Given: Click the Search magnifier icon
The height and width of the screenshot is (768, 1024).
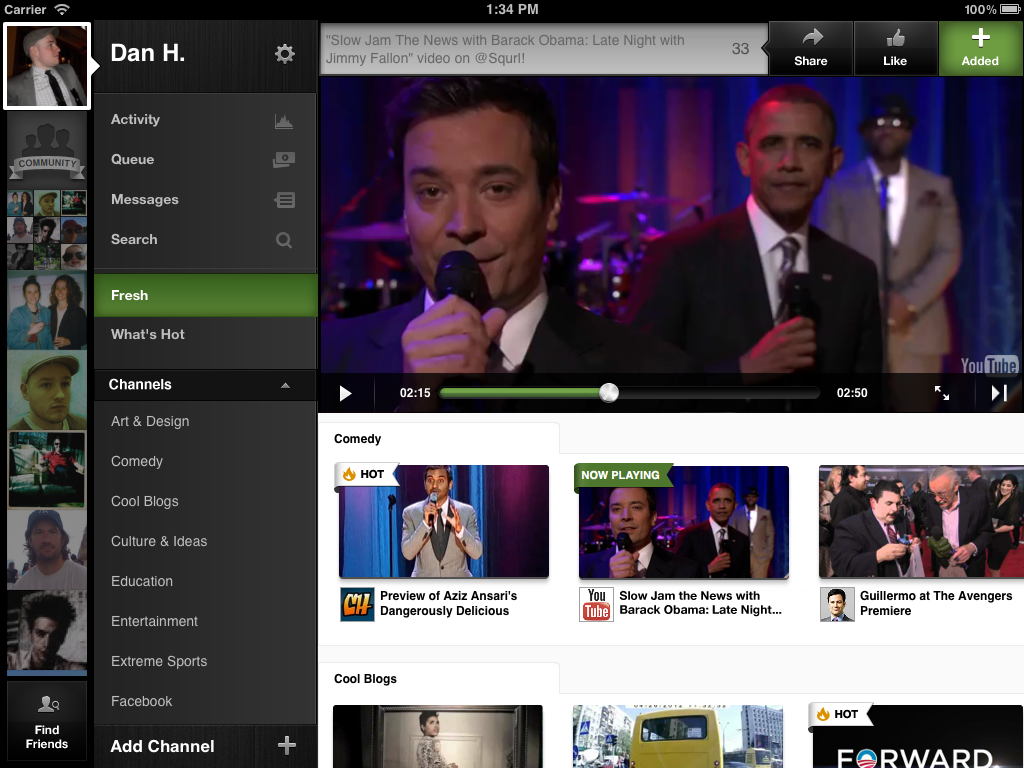Looking at the screenshot, I should click(284, 240).
